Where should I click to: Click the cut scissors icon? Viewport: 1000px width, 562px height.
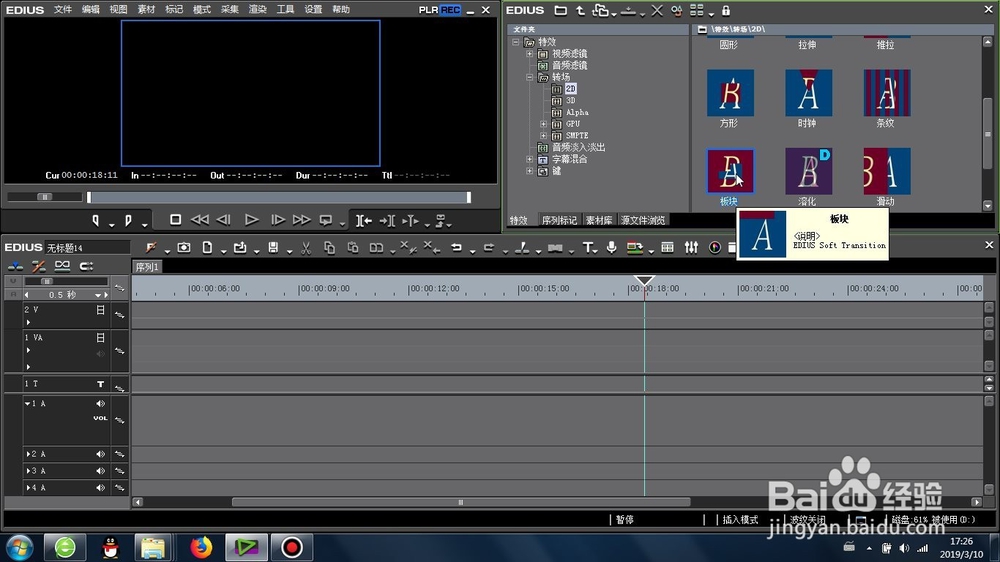click(306, 248)
